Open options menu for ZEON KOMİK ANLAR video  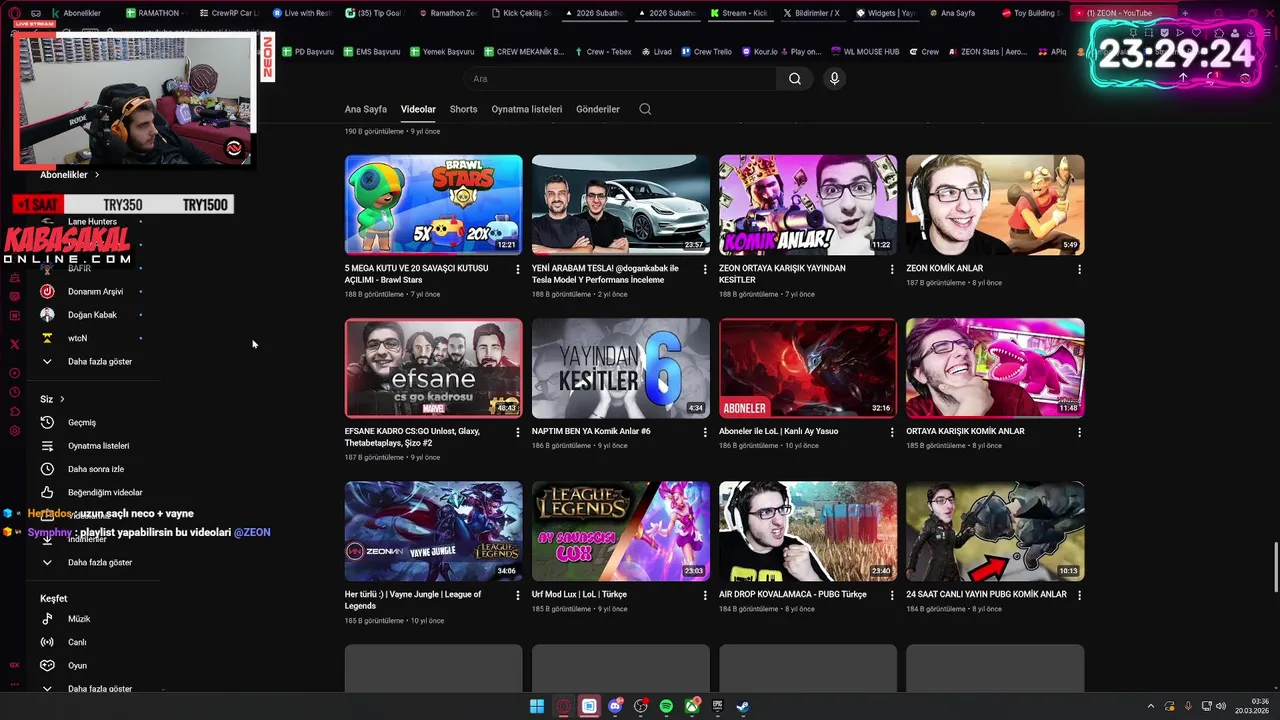coord(1079,269)
